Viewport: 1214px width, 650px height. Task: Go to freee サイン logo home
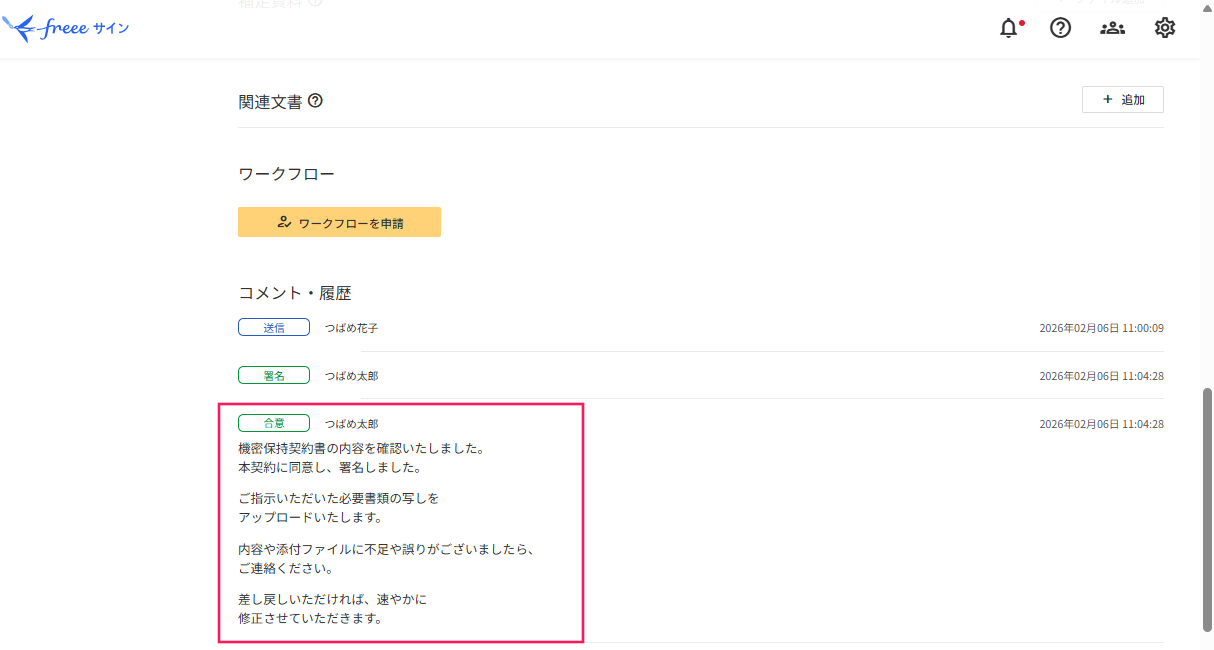coord(66,28)
